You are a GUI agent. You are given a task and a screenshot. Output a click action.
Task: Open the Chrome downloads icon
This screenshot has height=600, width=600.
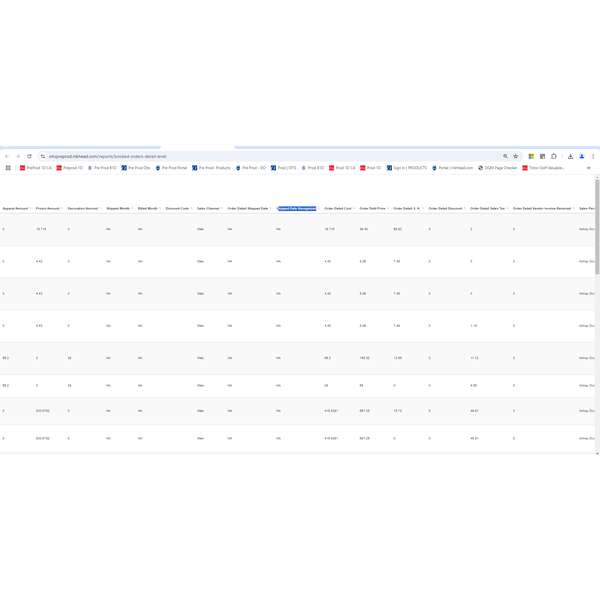click(570, 156)
